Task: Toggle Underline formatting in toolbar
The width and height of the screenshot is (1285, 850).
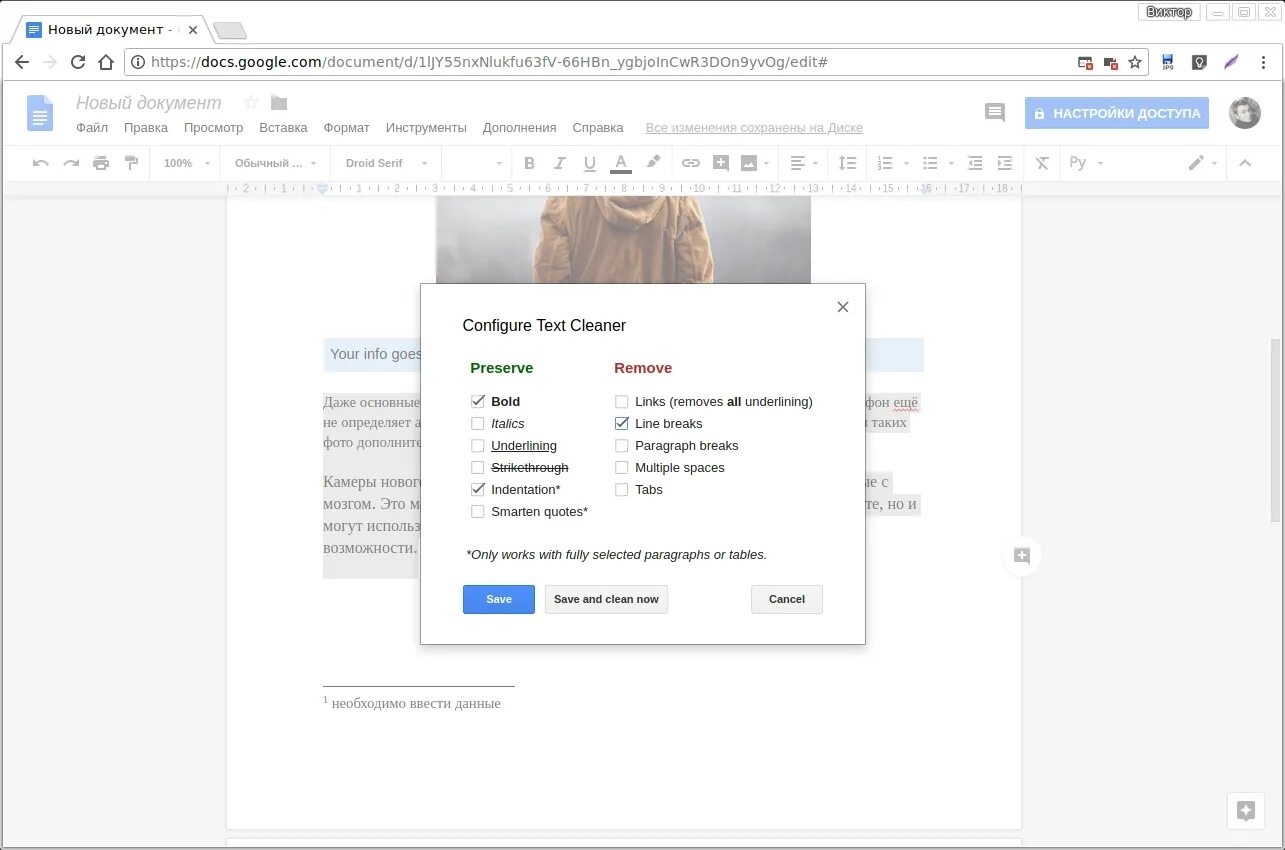Action: tap(590, 163)
